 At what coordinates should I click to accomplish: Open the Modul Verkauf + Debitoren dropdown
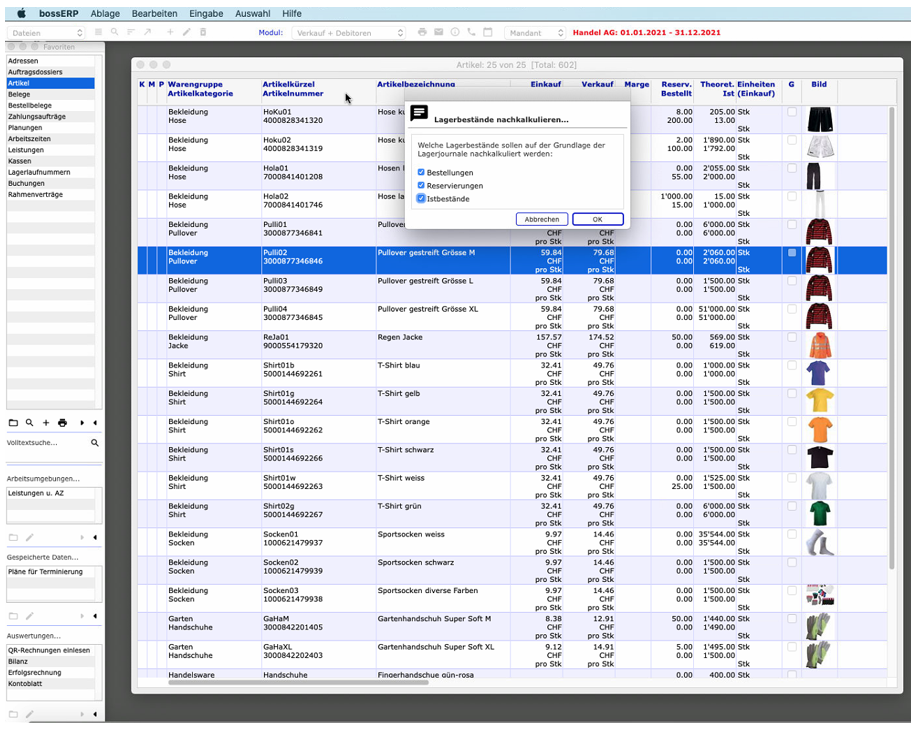(x=350, y=33)
